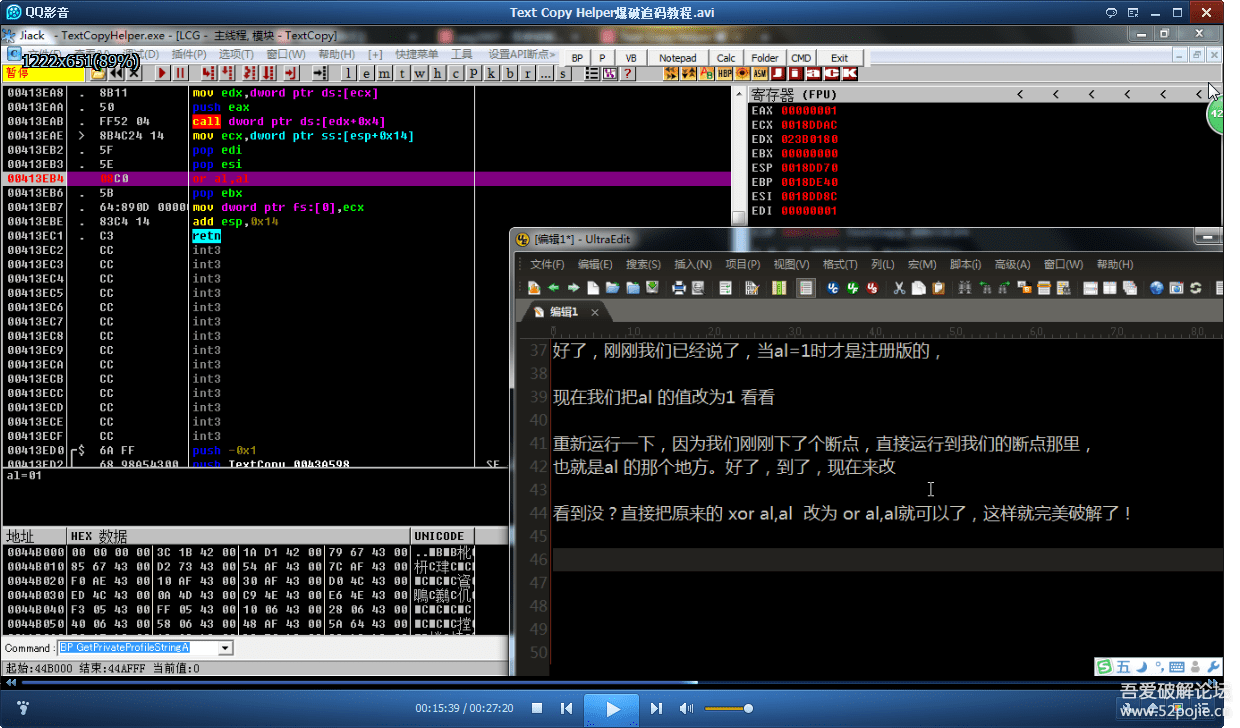Click the ASM icon in debugger toolbar
Viewport: 1240px width, 728px height.
760,73
